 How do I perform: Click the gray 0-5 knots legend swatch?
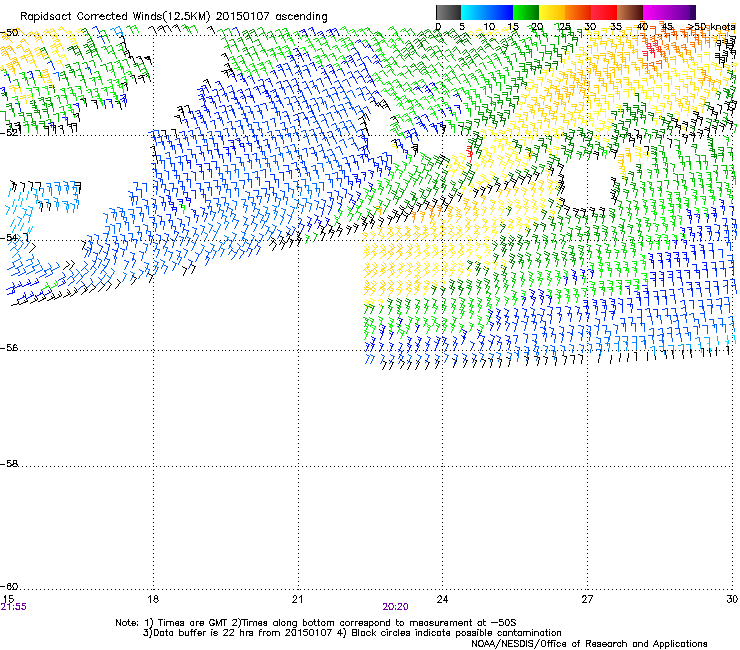click(x=448, y=12)
